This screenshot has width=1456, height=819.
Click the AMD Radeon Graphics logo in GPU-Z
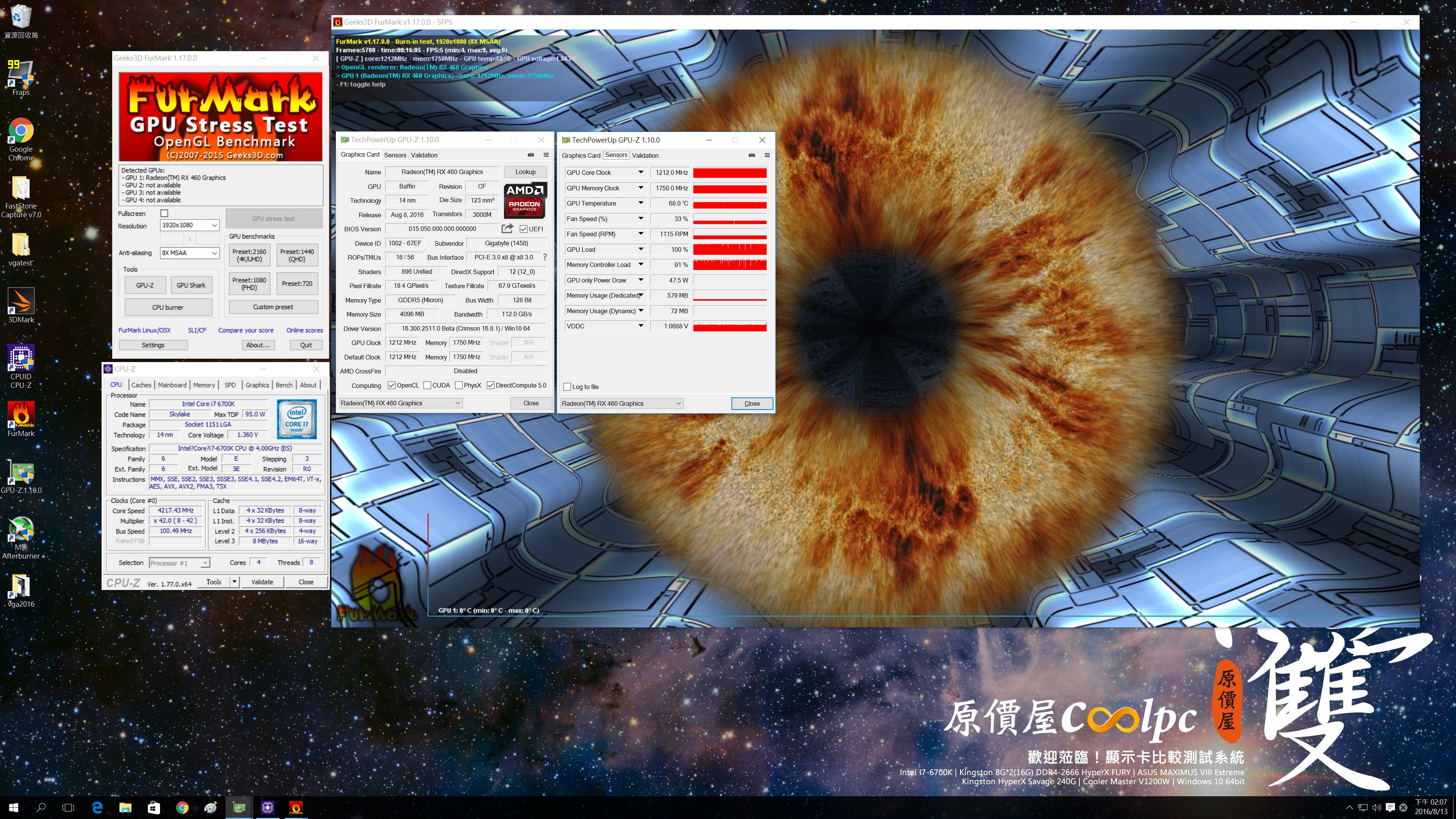(x=525, y=201)
